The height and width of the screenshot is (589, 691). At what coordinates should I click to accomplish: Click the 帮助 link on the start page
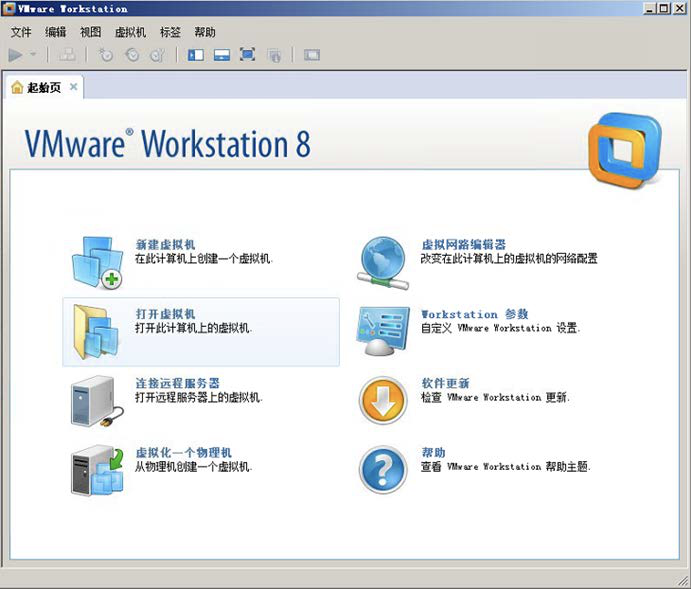pyautogui.click(x=434, y=452)
